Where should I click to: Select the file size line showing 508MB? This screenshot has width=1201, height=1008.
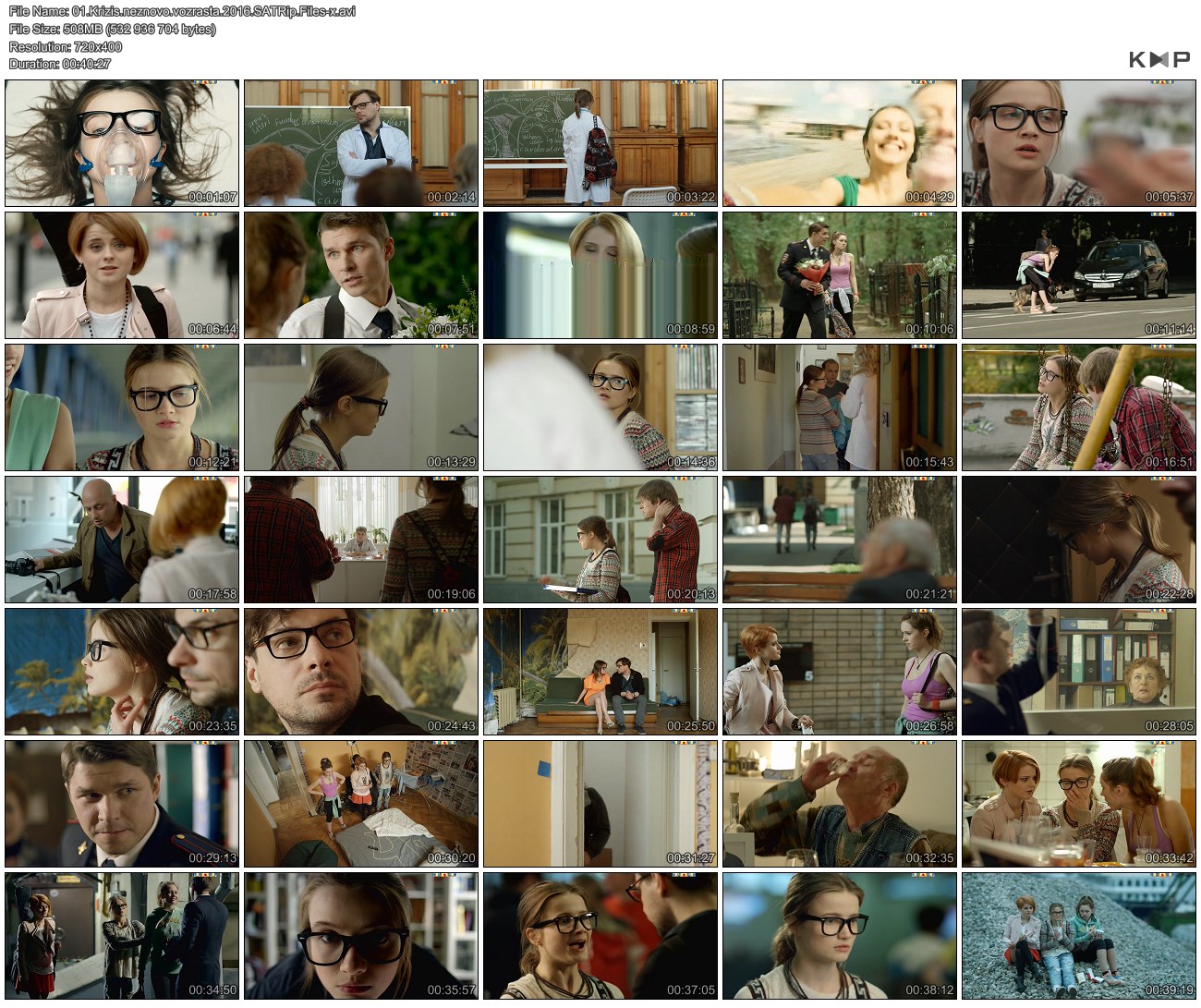(112, 29)
